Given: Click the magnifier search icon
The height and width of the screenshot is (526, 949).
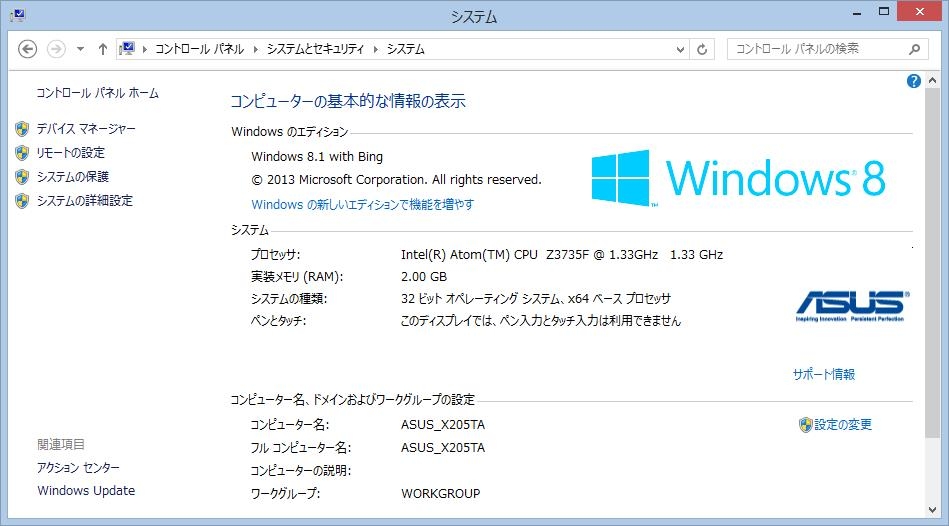Looking at the screenshot, I should [915, 49].
